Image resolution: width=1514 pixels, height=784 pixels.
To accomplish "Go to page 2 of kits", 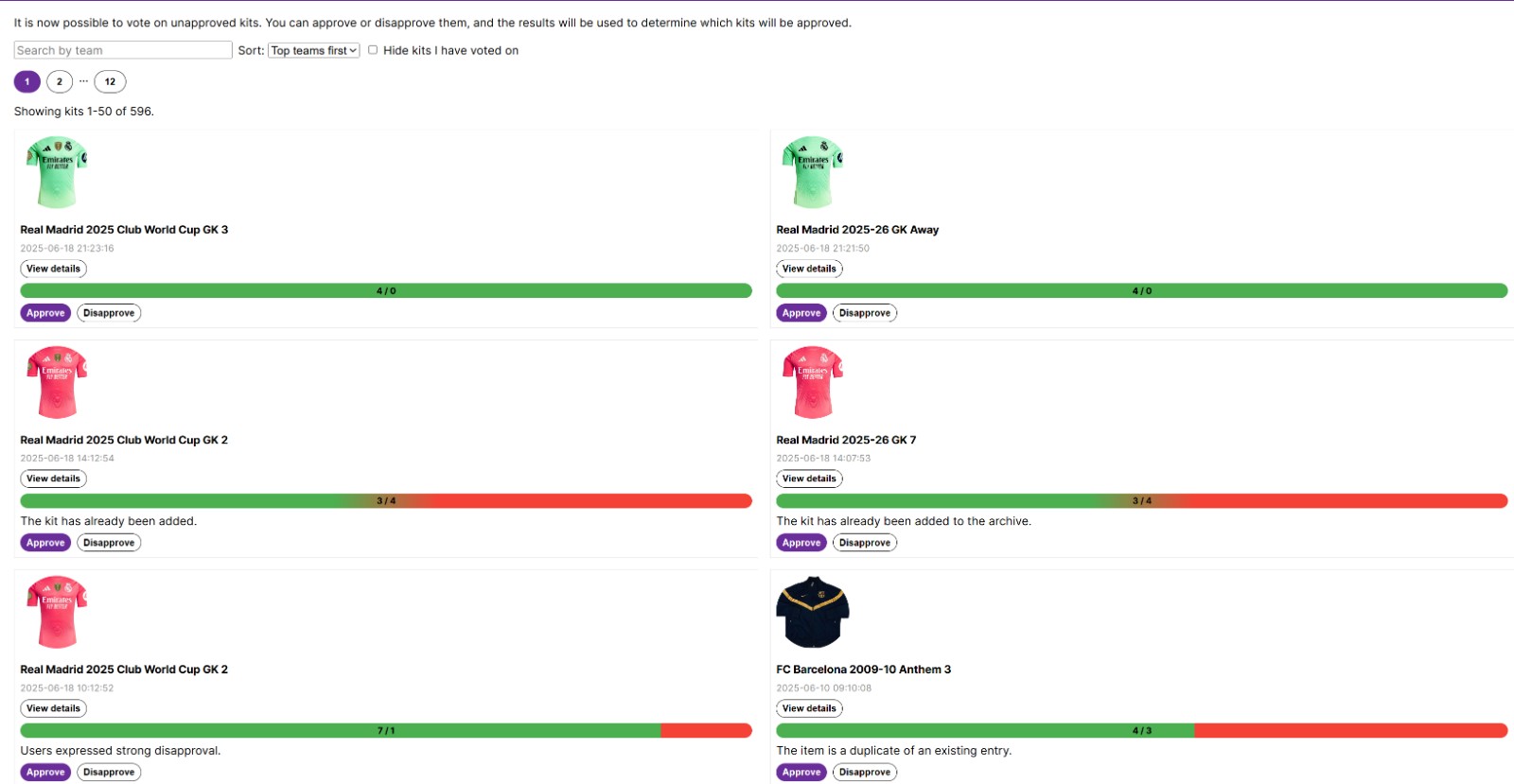I will pos(60,81).
